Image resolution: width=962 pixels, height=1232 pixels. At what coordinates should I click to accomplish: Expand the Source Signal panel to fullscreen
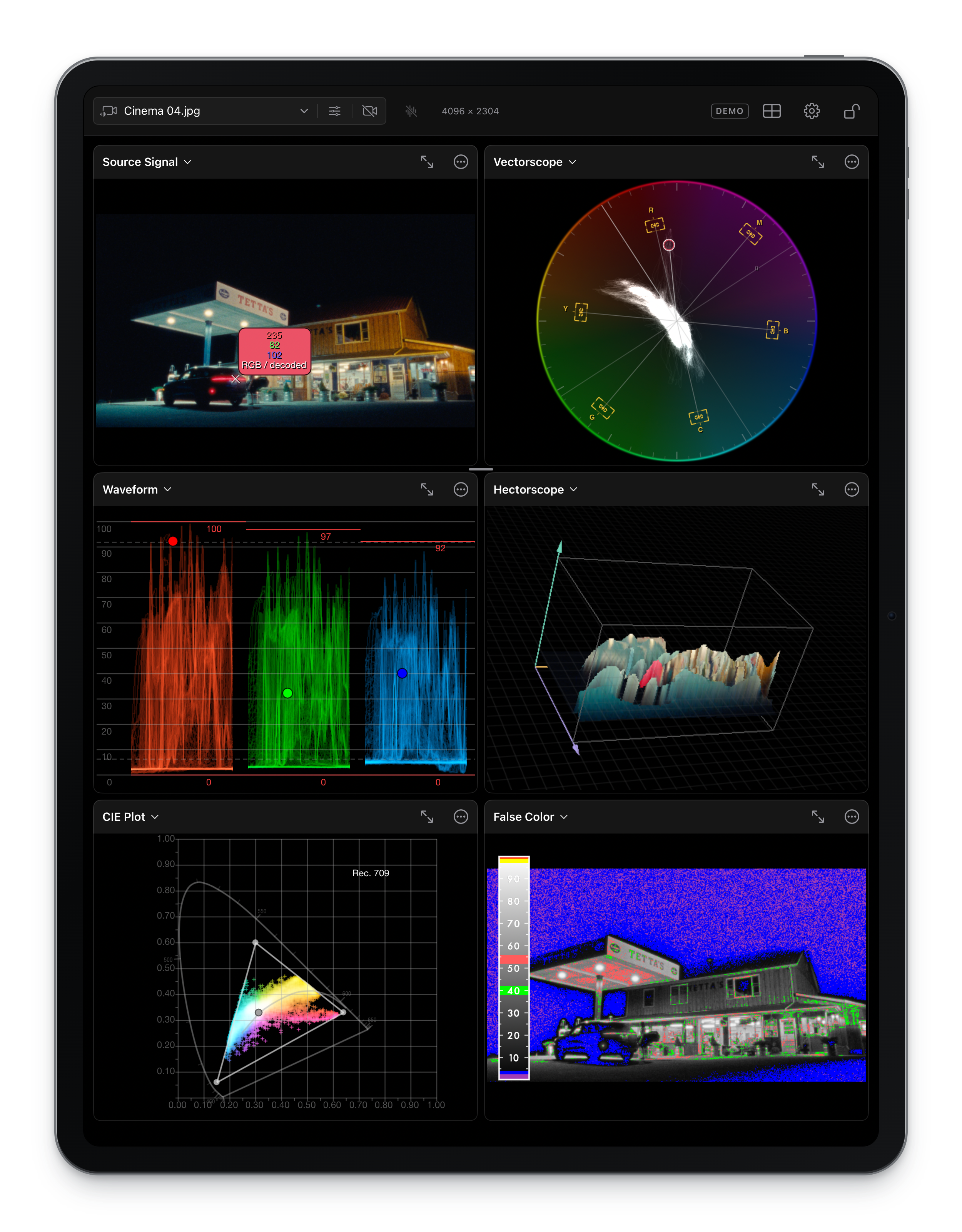(x=427, y=162)
